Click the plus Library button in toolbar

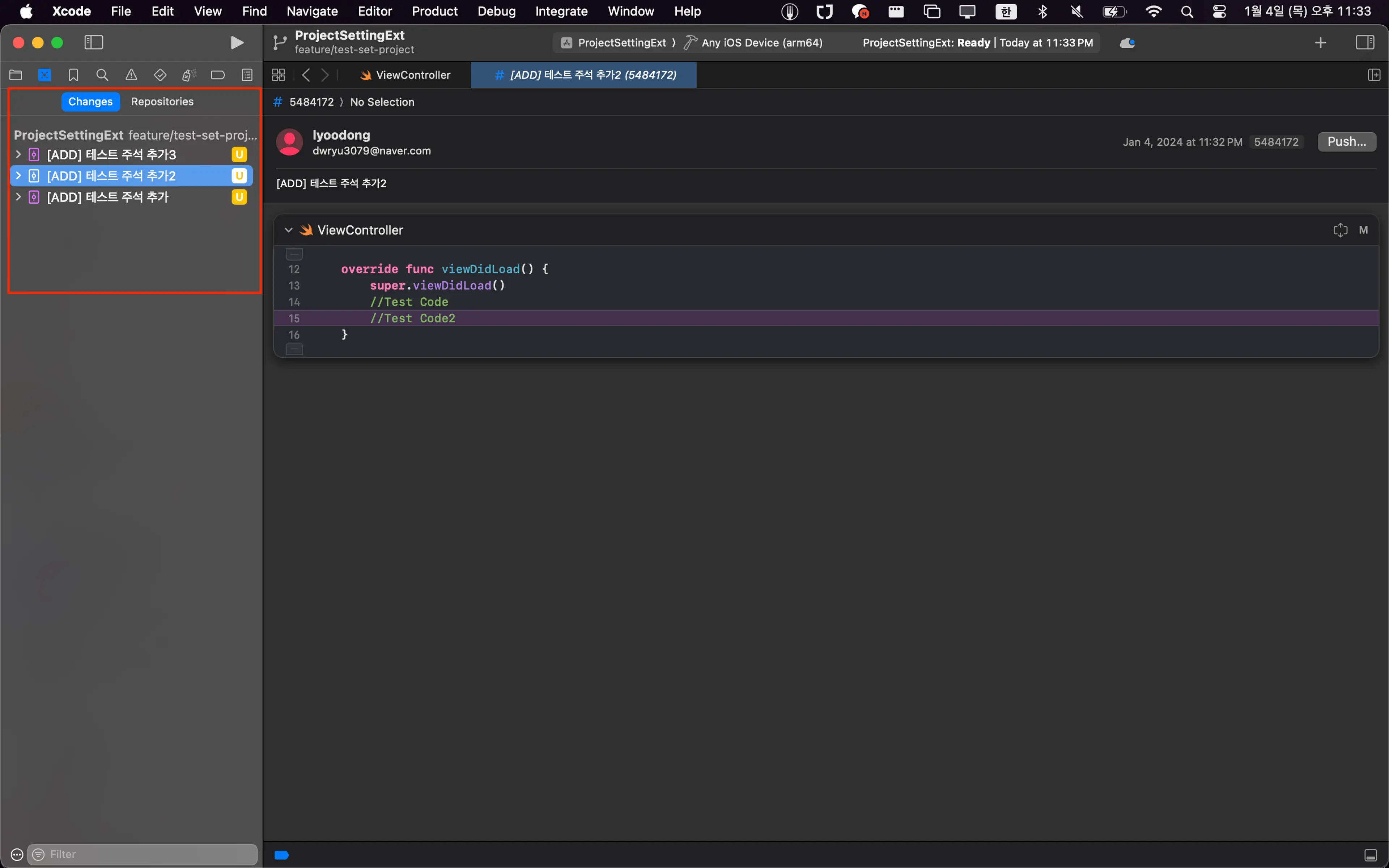(1320, 42)
